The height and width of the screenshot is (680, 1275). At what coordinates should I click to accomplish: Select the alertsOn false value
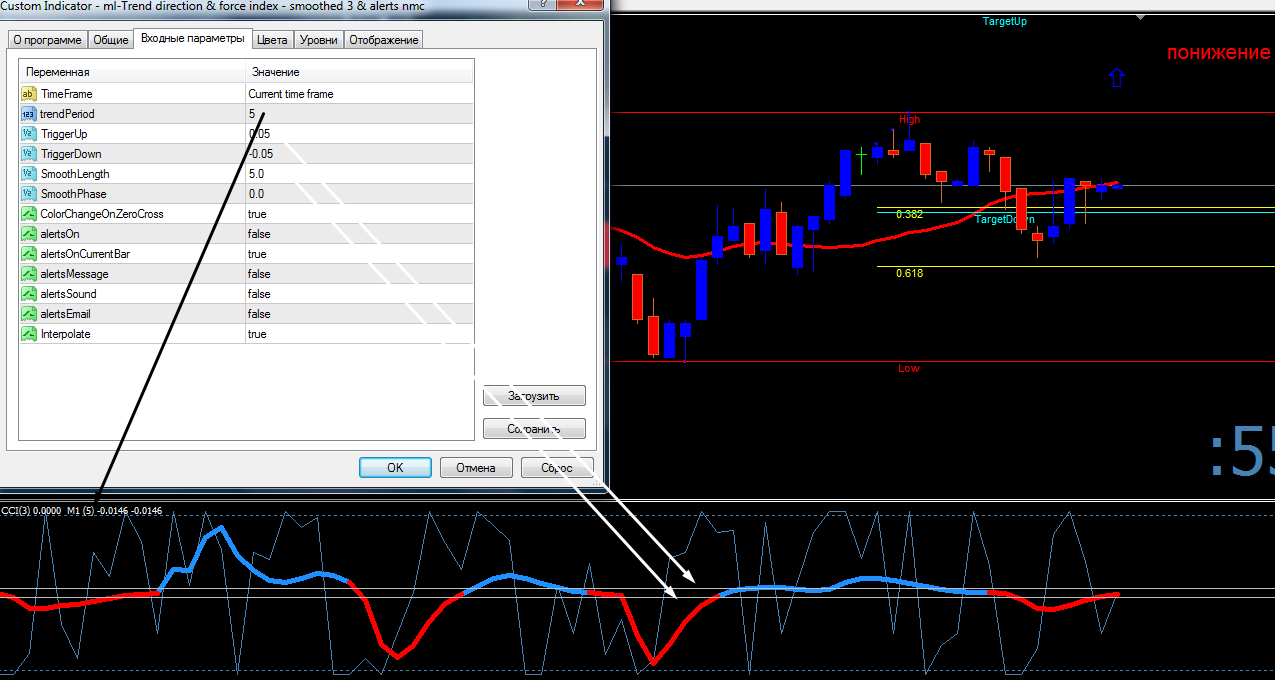point(359,234)
